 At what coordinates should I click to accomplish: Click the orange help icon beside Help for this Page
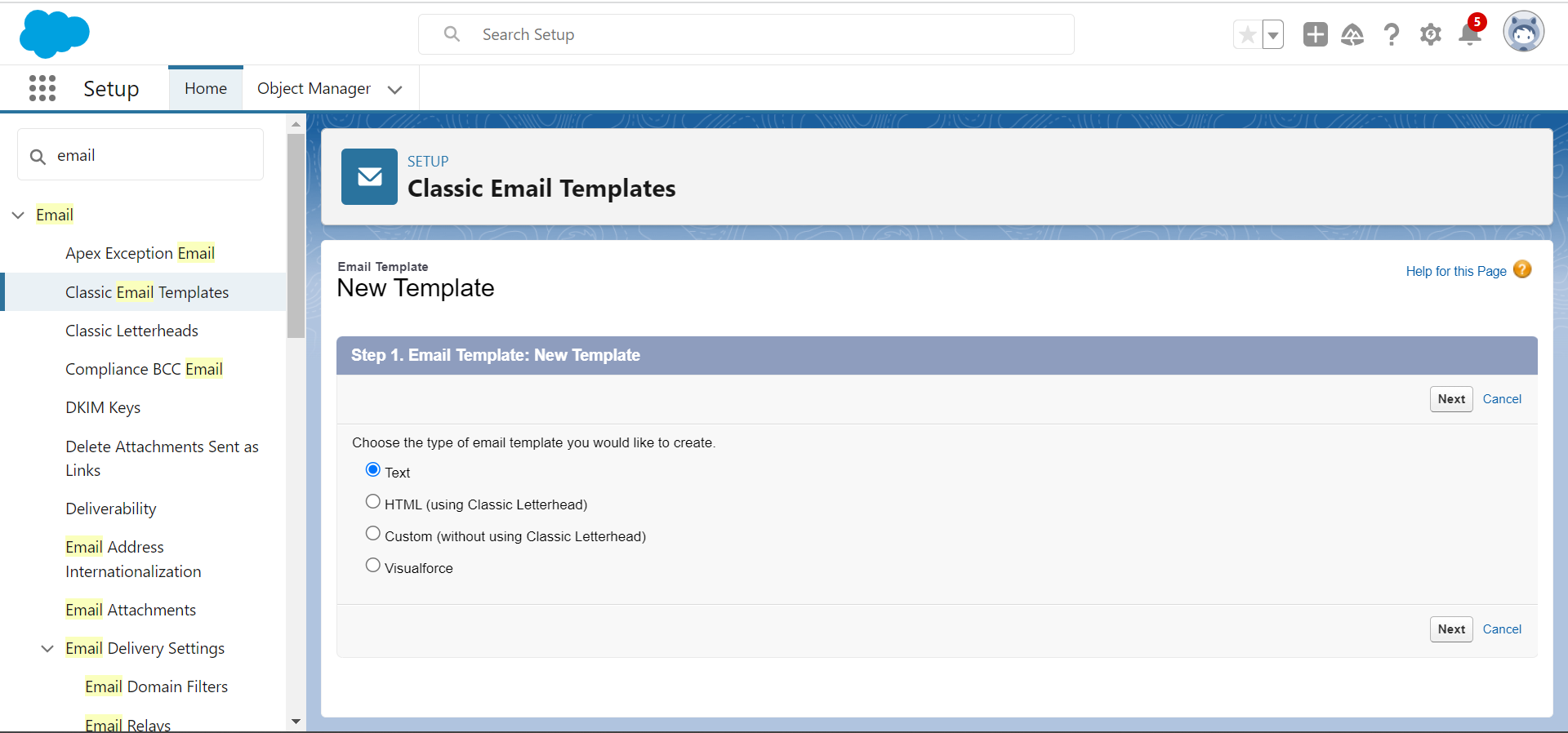1522,269
